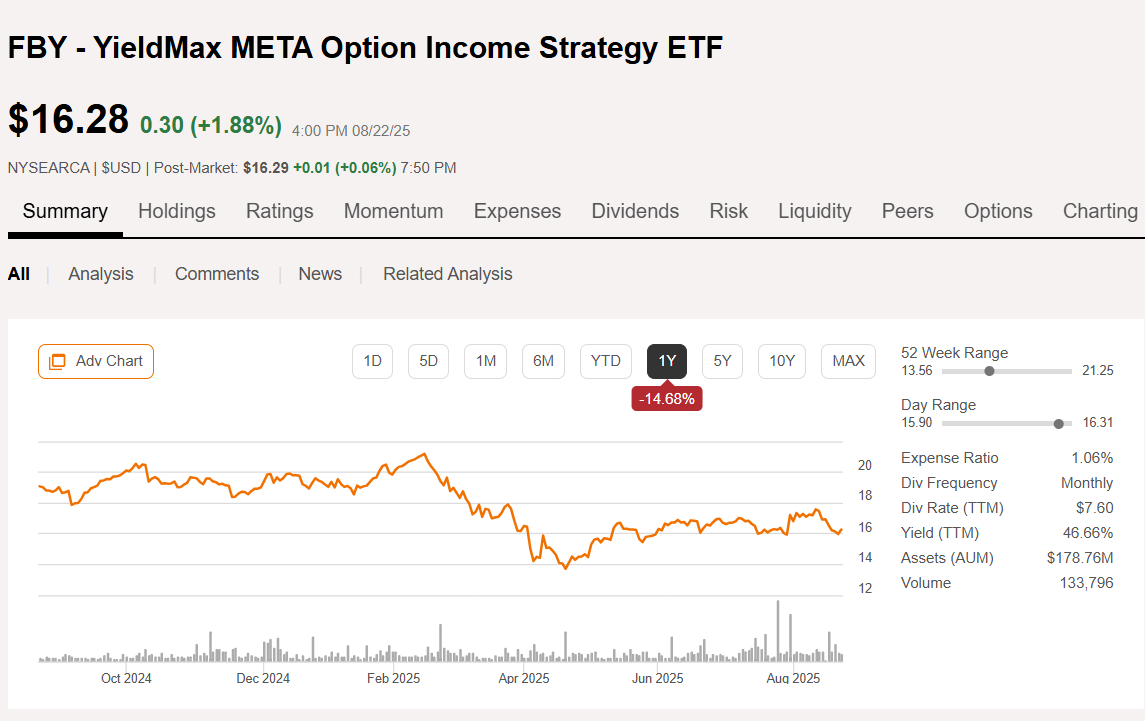Navigate to the Risk tab
The height and width of the screenshot is (721, 1145).
[728, 211]
